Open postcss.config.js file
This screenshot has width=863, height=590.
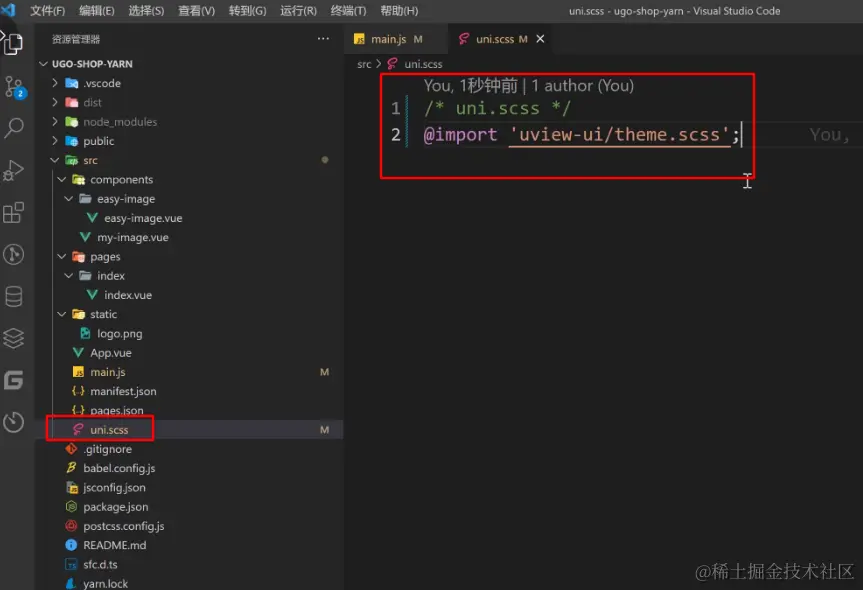pos(124,526)
